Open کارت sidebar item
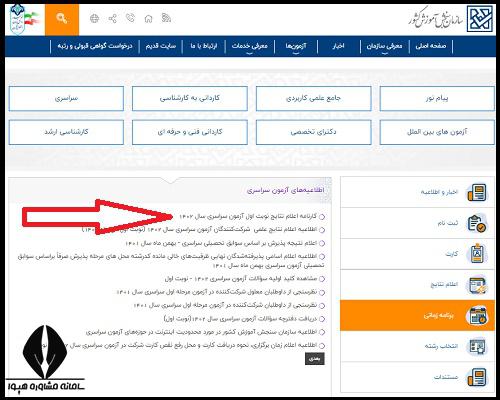500x400 pixels. pos(417,254)
